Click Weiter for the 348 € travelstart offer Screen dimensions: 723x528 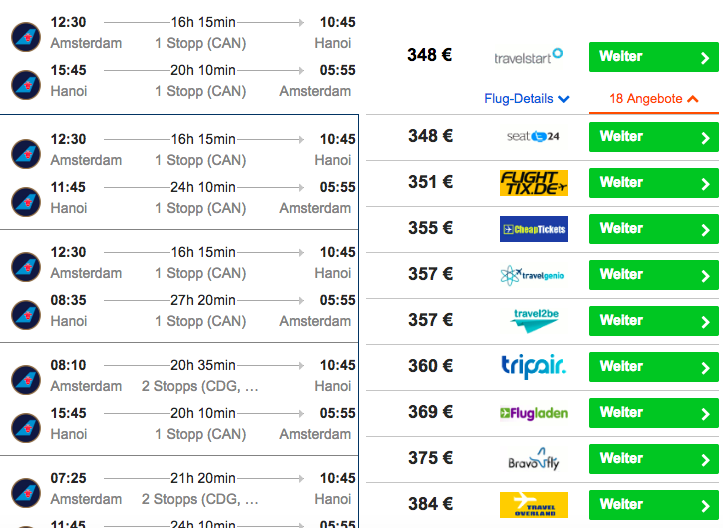pyautogui.click(x=653, y=57)
